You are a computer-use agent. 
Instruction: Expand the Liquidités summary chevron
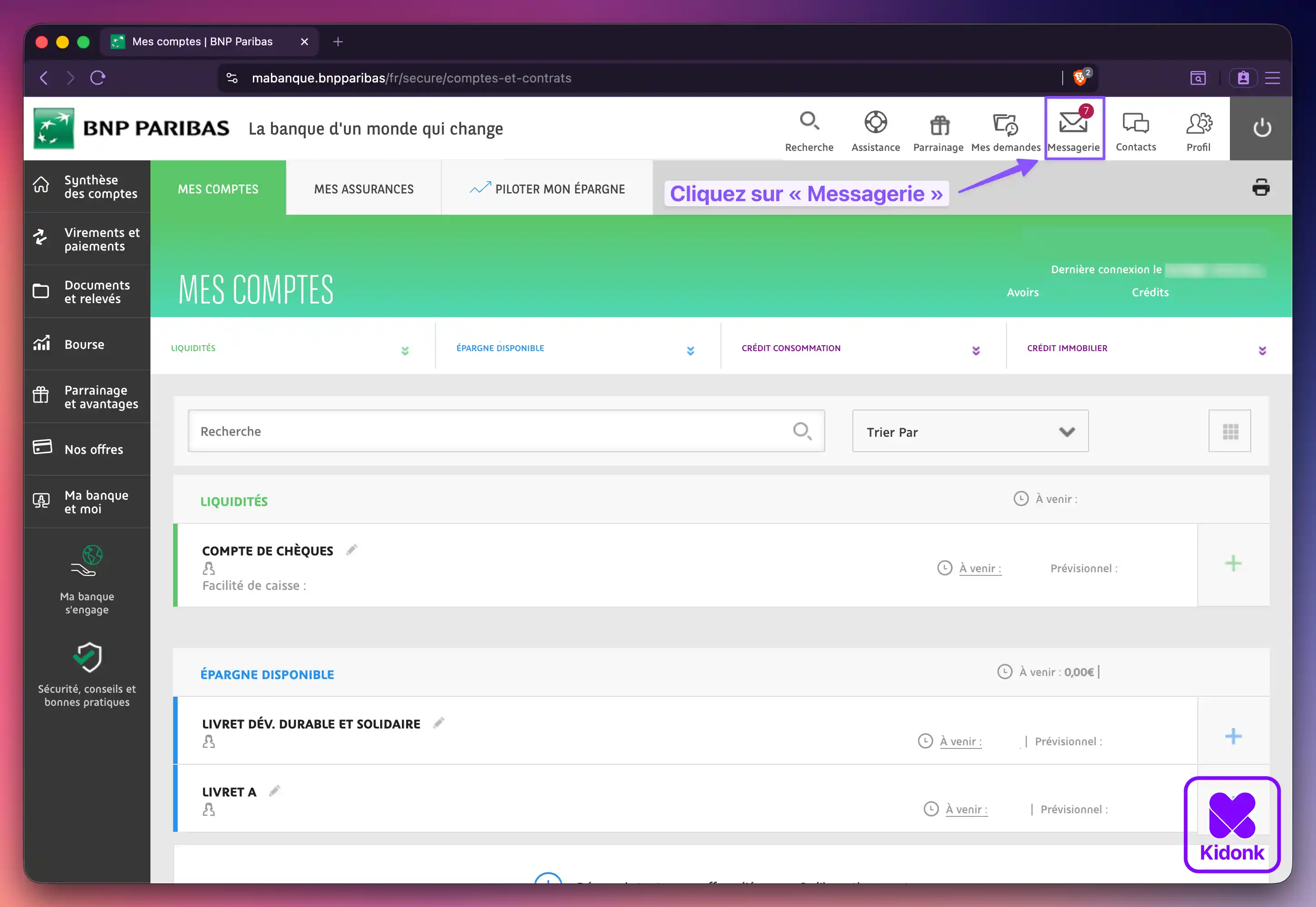(x=405, y=351)
